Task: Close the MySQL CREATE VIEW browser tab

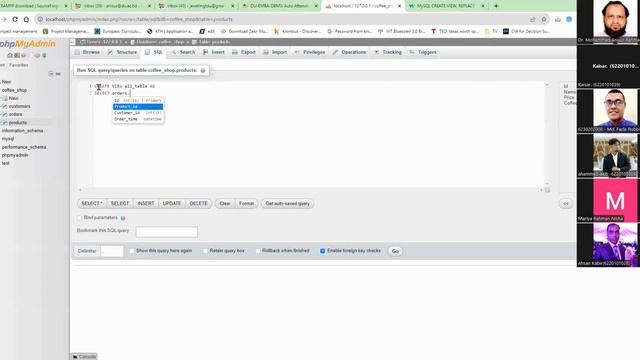Action: tap(483, 6)
